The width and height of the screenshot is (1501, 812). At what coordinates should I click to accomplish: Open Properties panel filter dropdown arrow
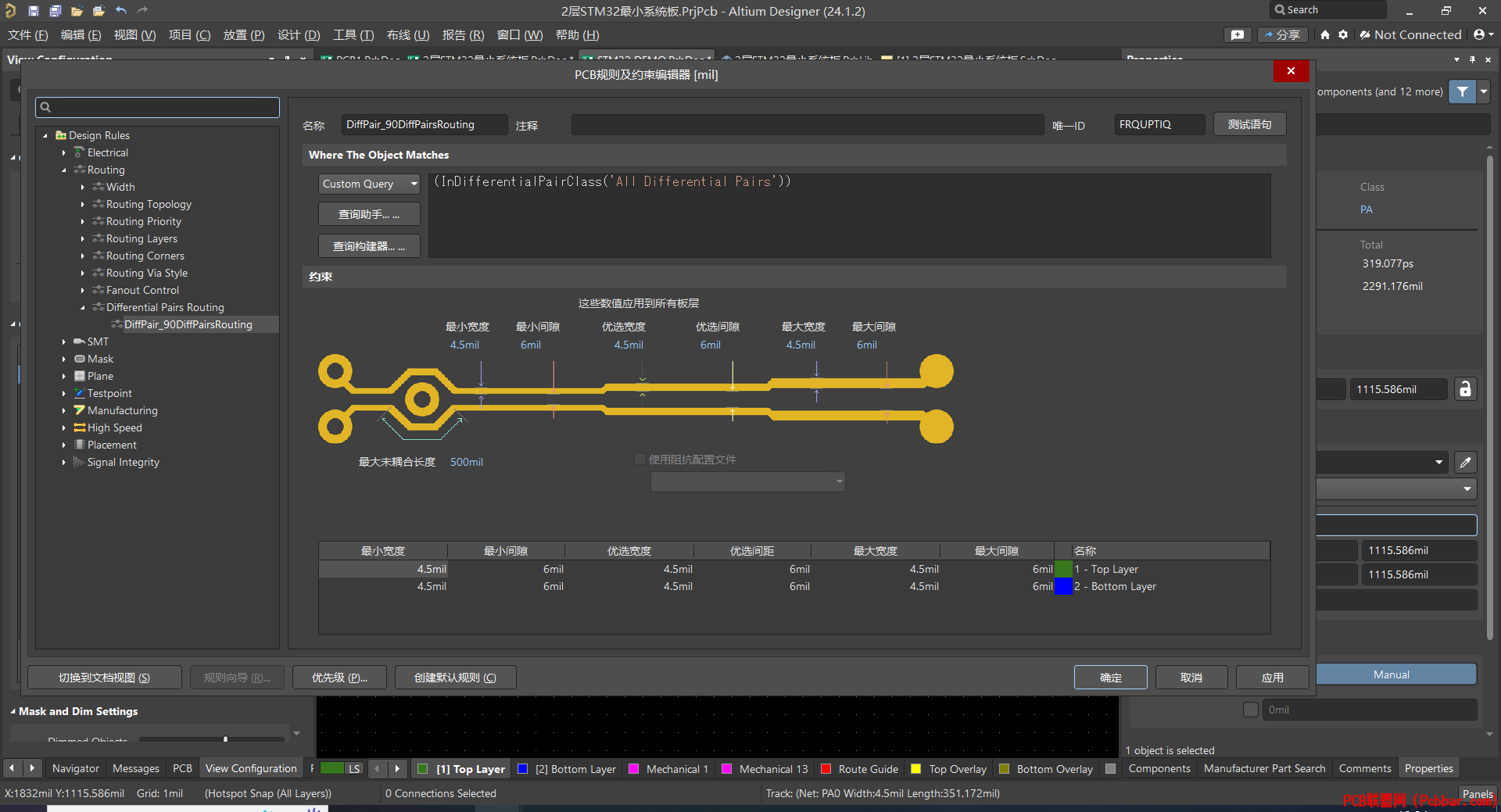tap(1483, 91)
